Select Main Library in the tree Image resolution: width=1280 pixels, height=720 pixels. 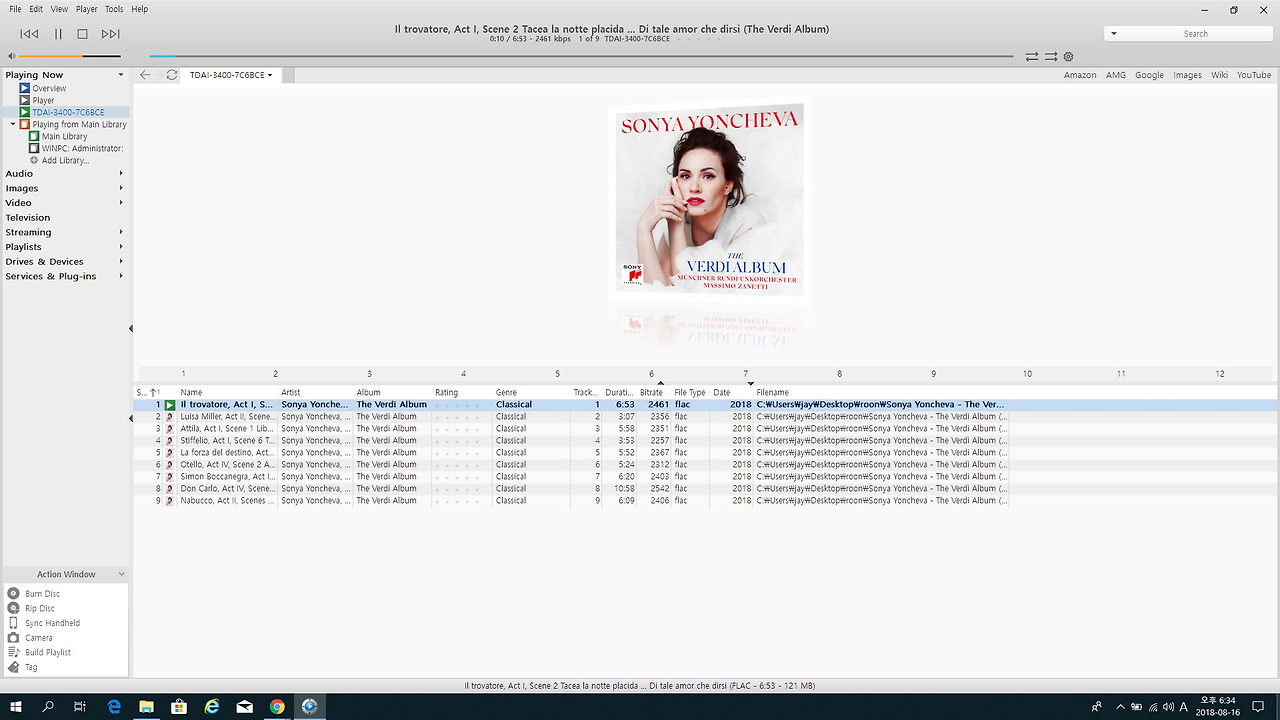[x=64, y=137]
